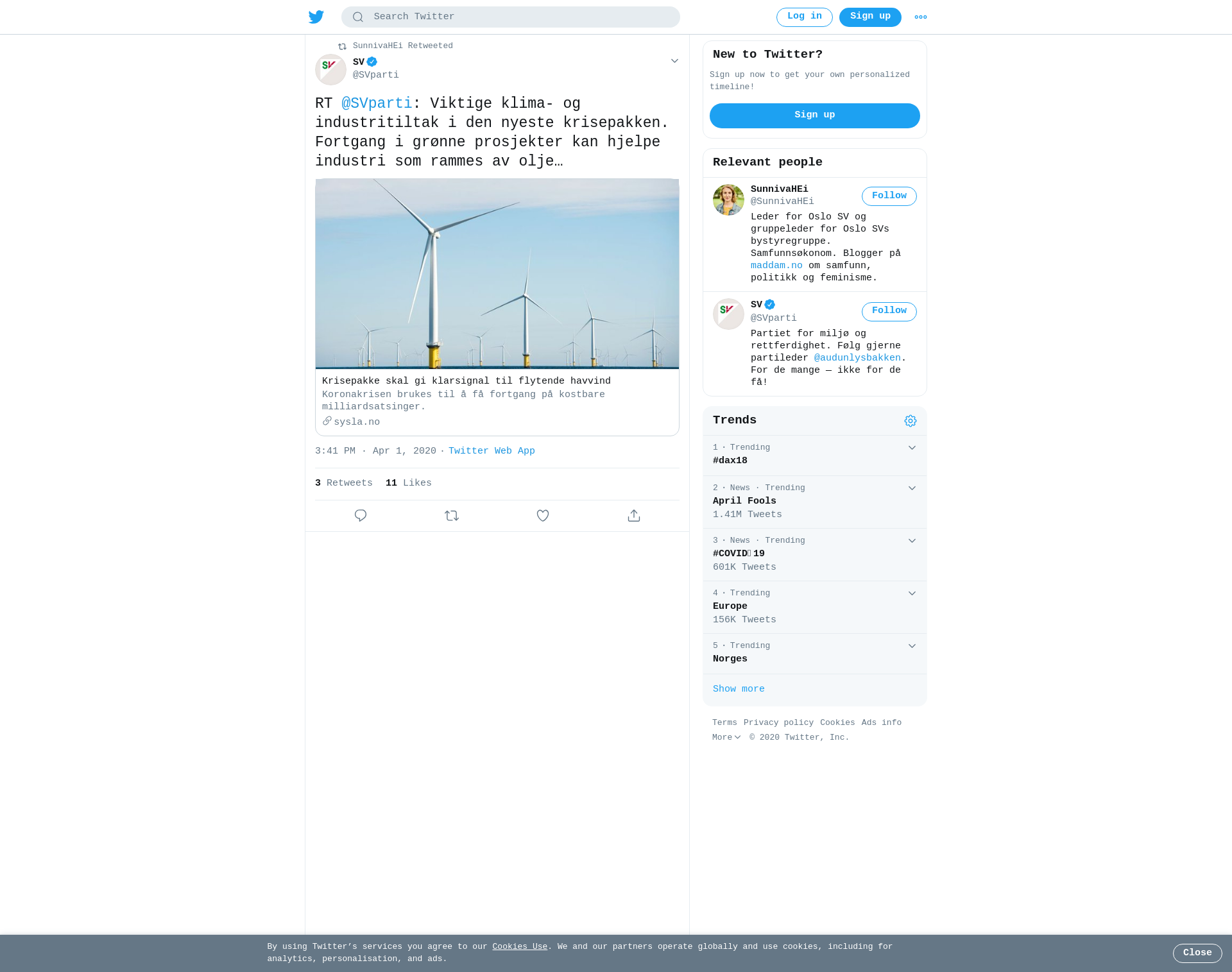Click the reply speech bubble icon
This screenshot has height=972, width=1232.
click(361, 516)
